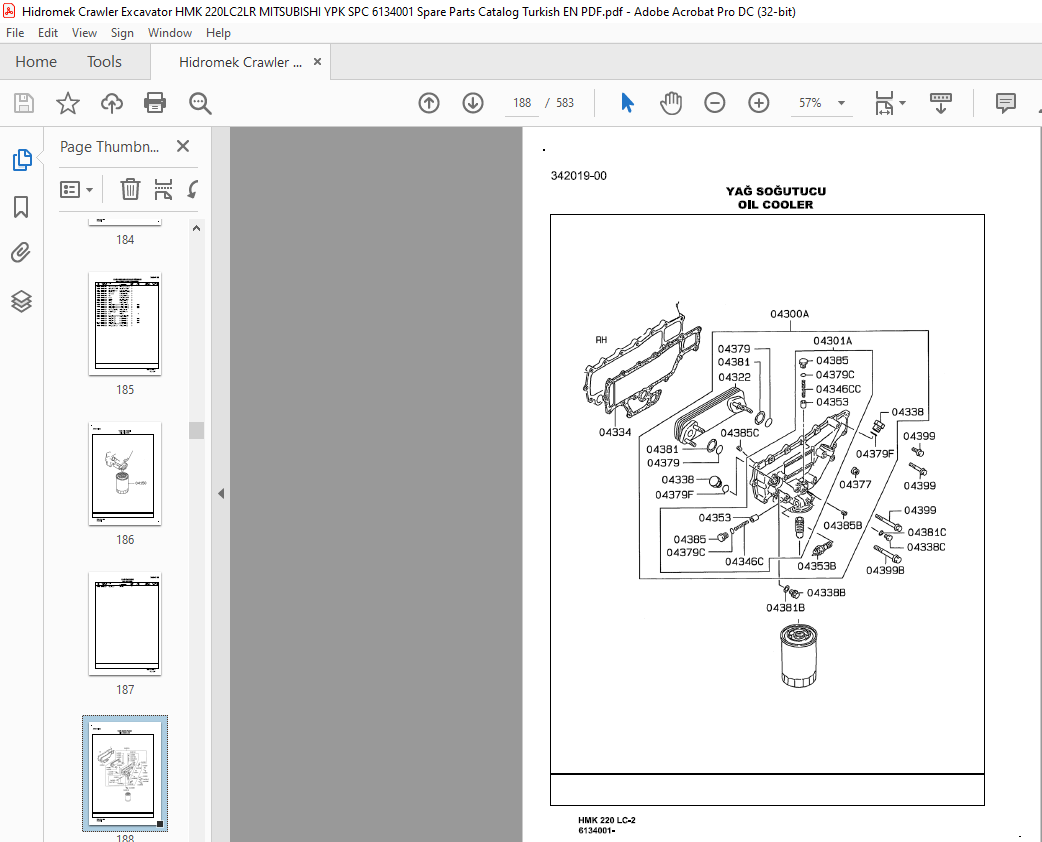Viewport: 1042px width, 842px height.
Task: Select page 186 thumbnail
Action: pyautogui.click(x=125, y=474)
